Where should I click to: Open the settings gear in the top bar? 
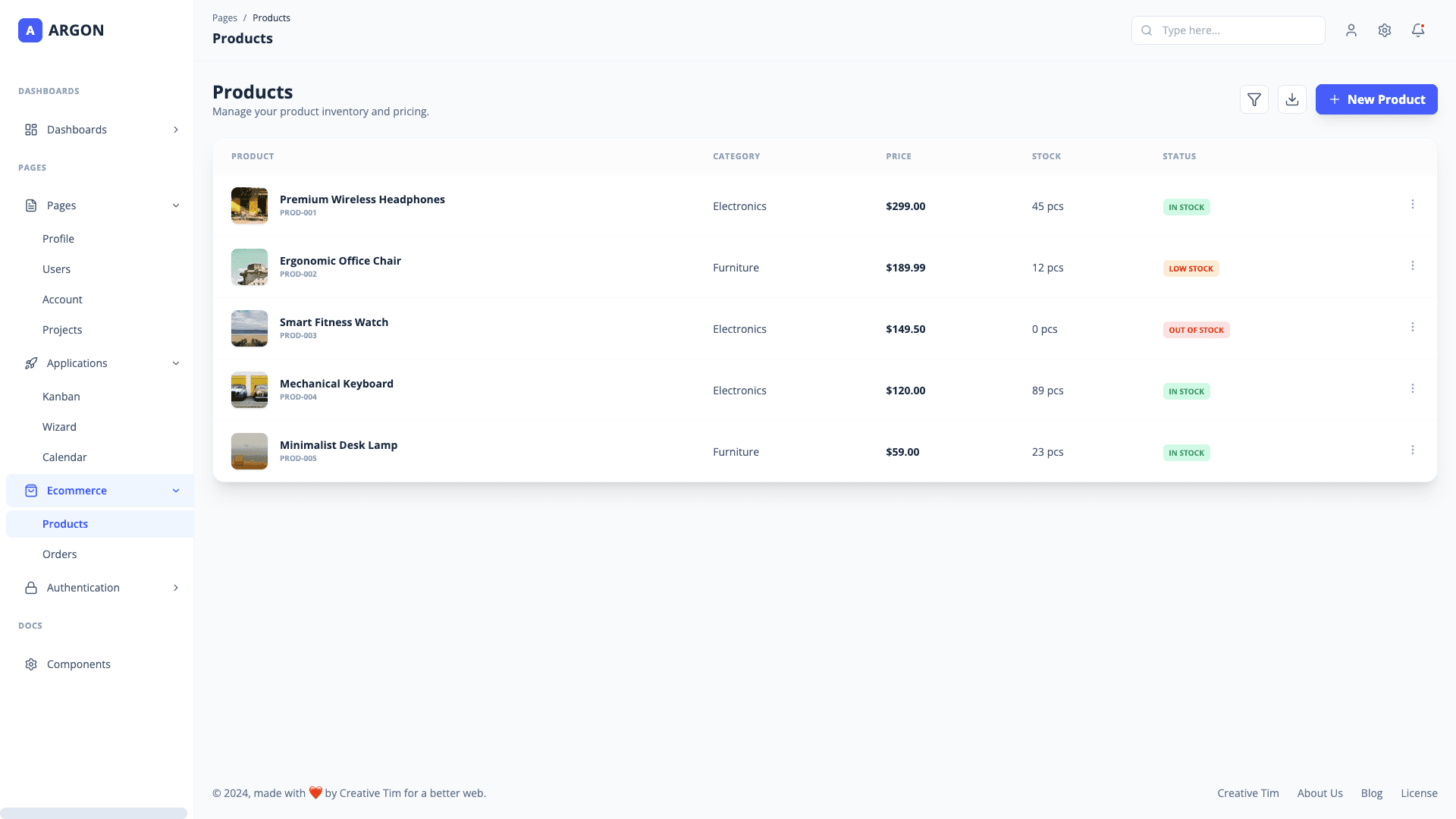(x=1385, y=30)
